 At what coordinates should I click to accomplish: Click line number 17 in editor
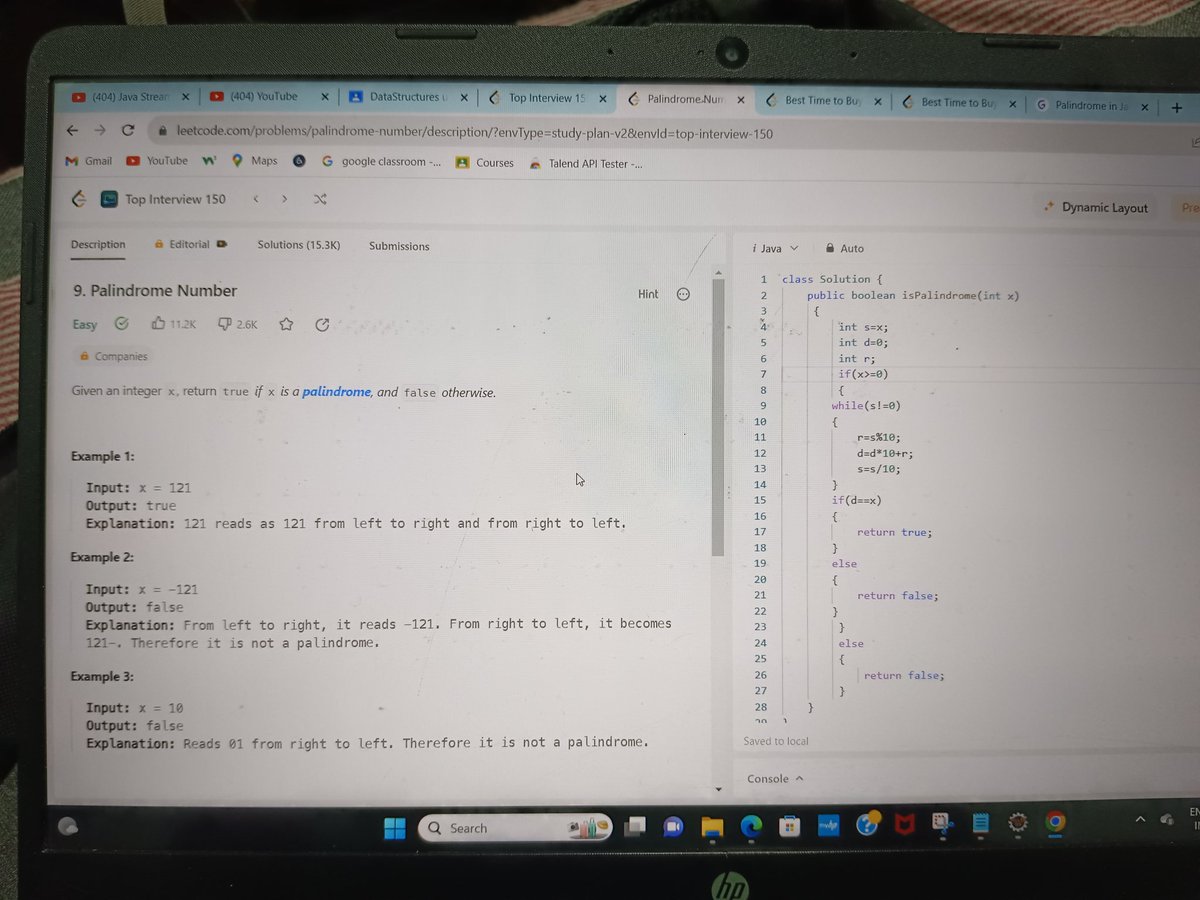(760, 532)
